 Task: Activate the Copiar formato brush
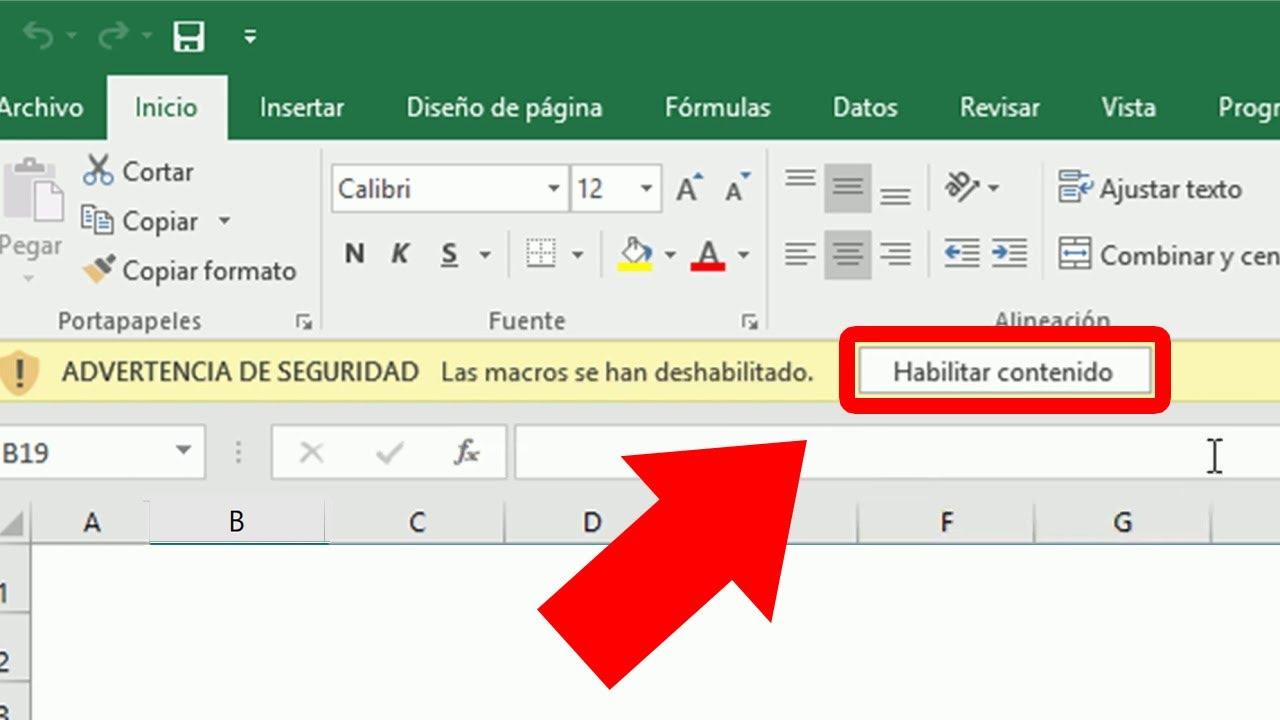pyautogui.click(x=97, y=270)
